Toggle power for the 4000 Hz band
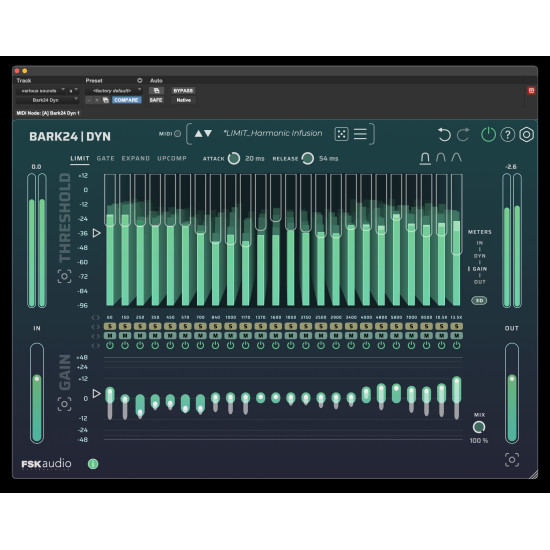 click(x=366, y=346)
